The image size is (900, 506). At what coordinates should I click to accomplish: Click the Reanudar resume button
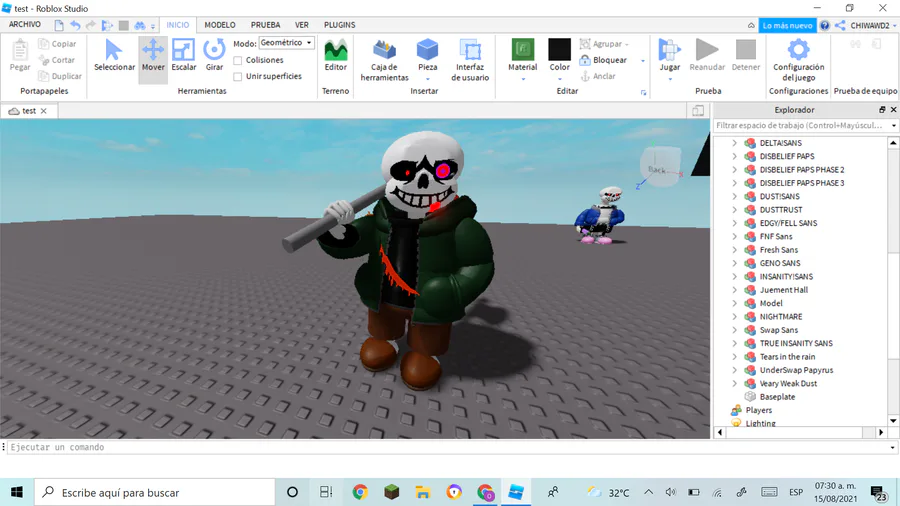707,56
